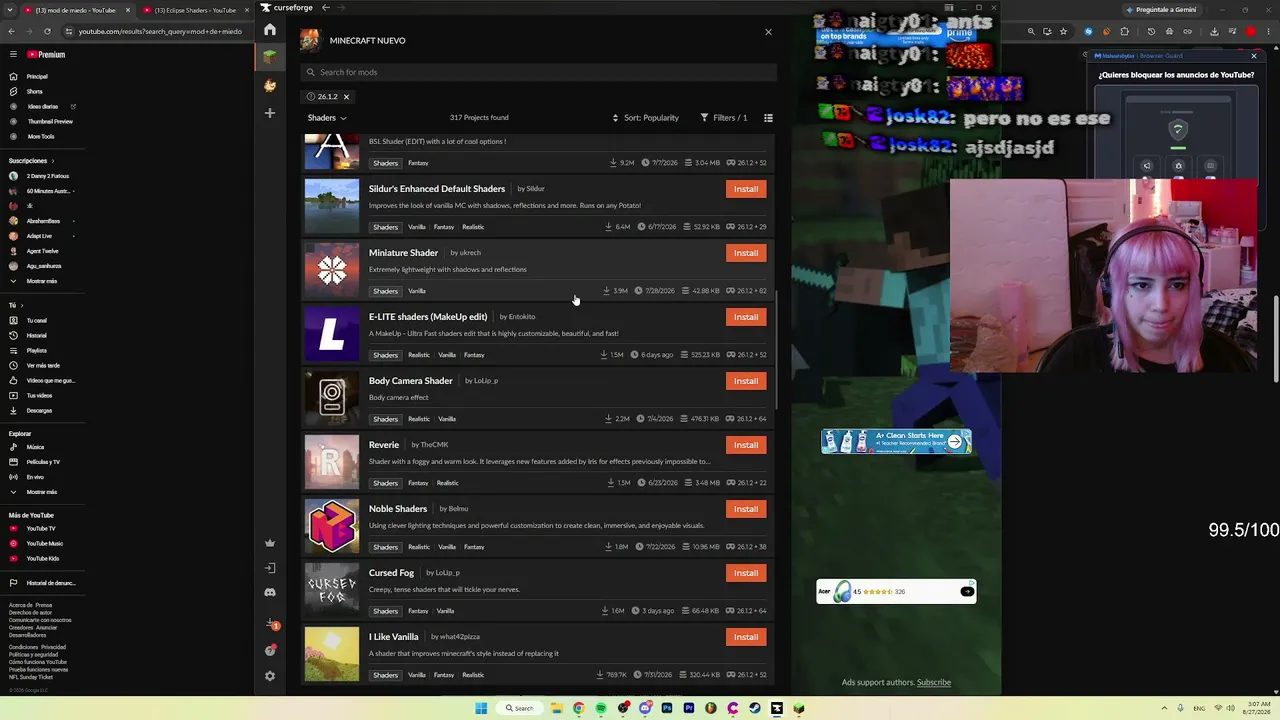
Task: Open the Cursed Fog thumbnail
Action: [x=332, y=590]
